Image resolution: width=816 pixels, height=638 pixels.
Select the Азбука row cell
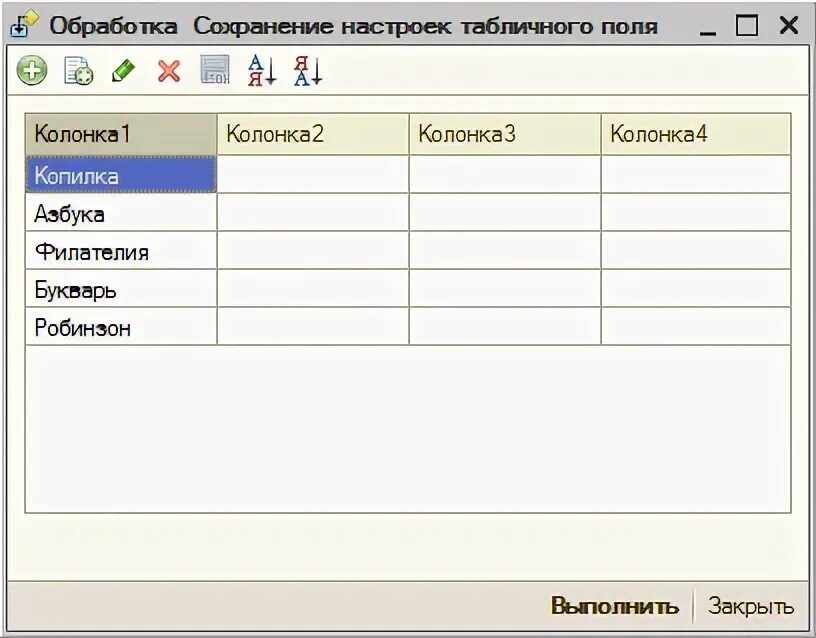[121, 212]
